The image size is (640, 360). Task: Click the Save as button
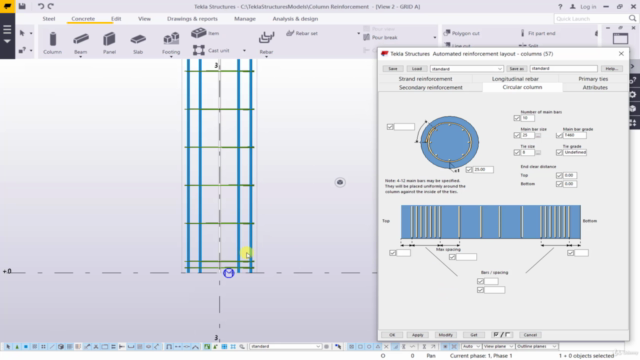516,69
